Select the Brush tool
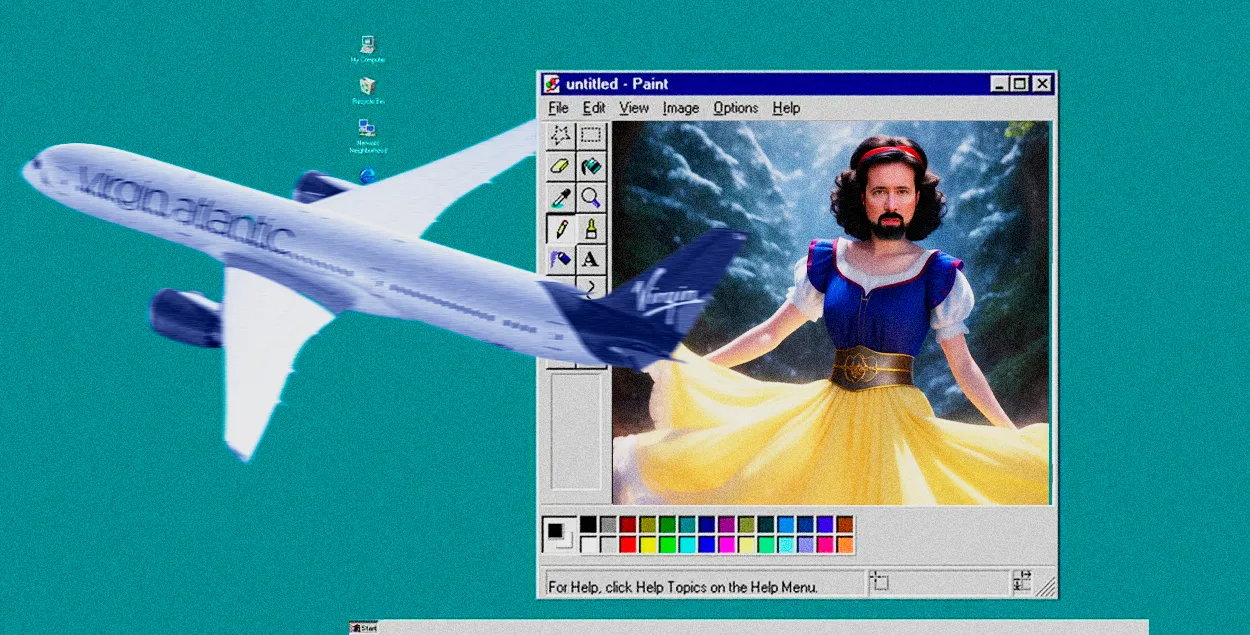Viewport: 1250px width, 635px height. (x=591, y=228)
